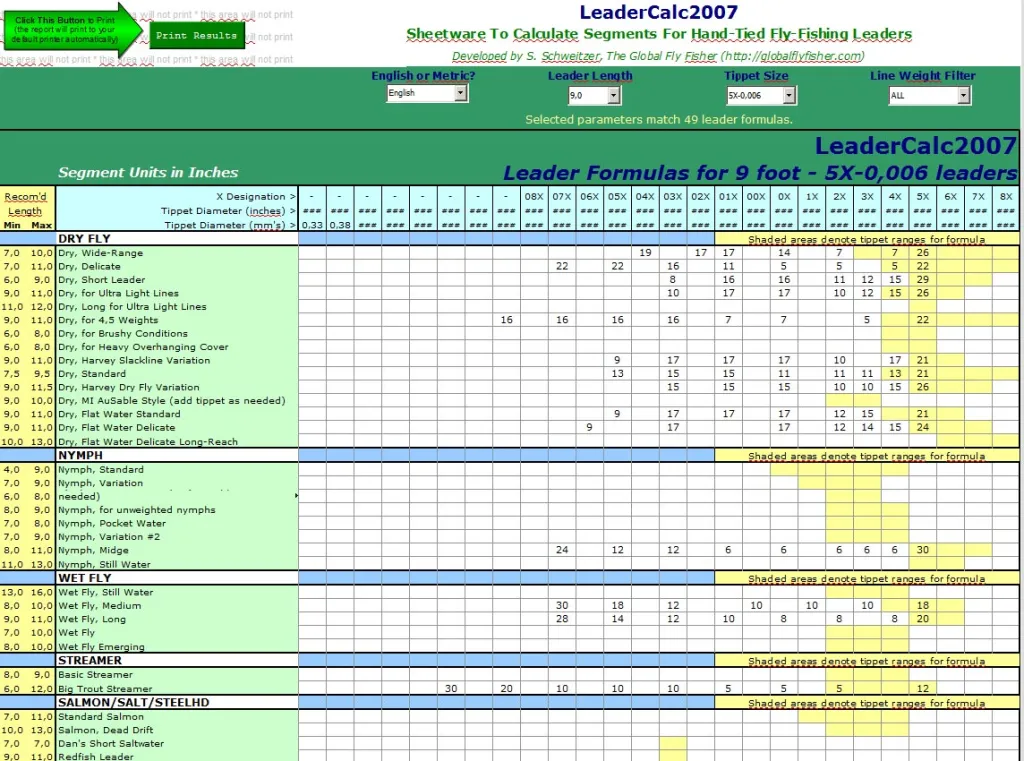The image size is (1024, 761).
Task: Open the Tippet Size dropdown
Action: (789, 96)
